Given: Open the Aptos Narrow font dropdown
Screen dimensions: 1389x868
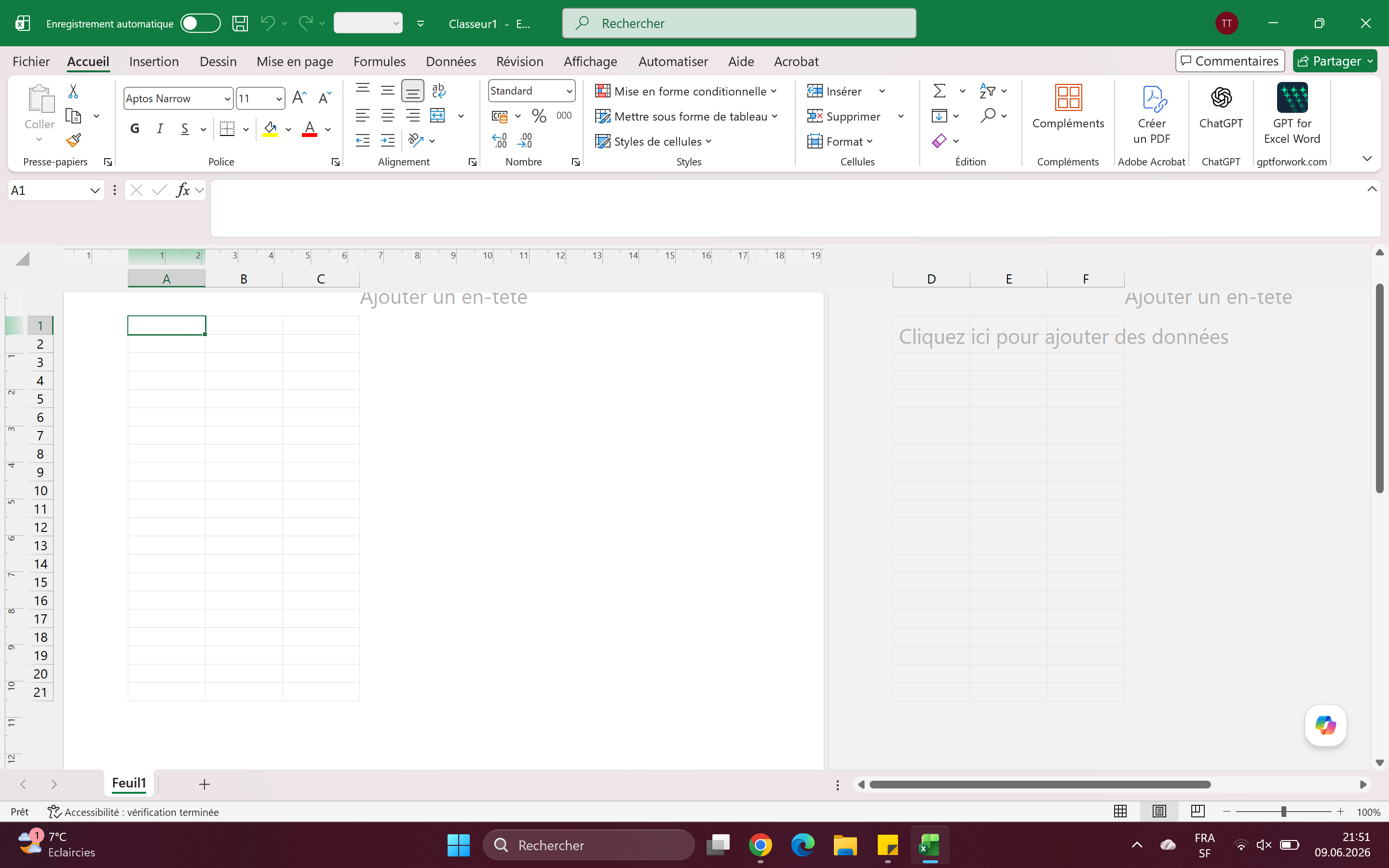Looking at the screenshot, I should 227,99.
